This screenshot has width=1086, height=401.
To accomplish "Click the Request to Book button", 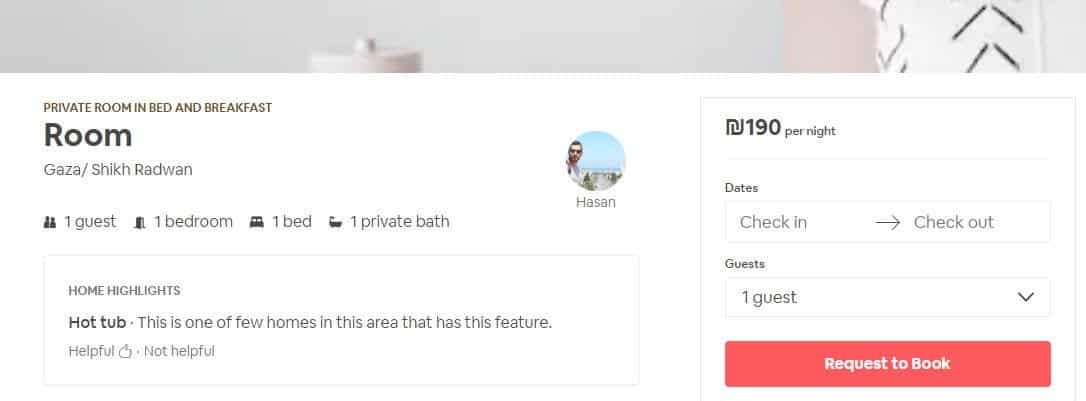I will click(x=887, y=364).
